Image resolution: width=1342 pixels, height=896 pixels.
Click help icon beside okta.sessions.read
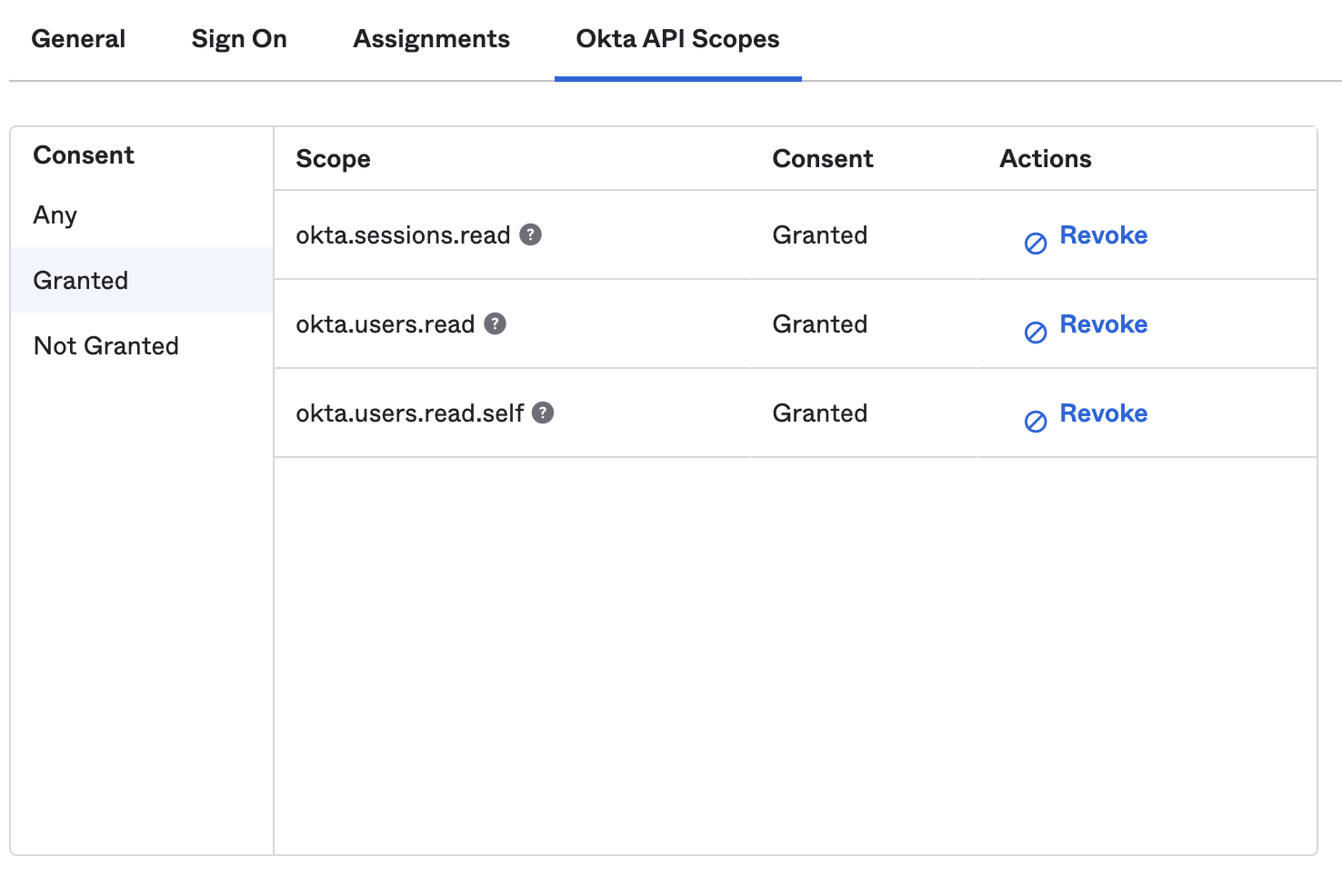point(531,234)
